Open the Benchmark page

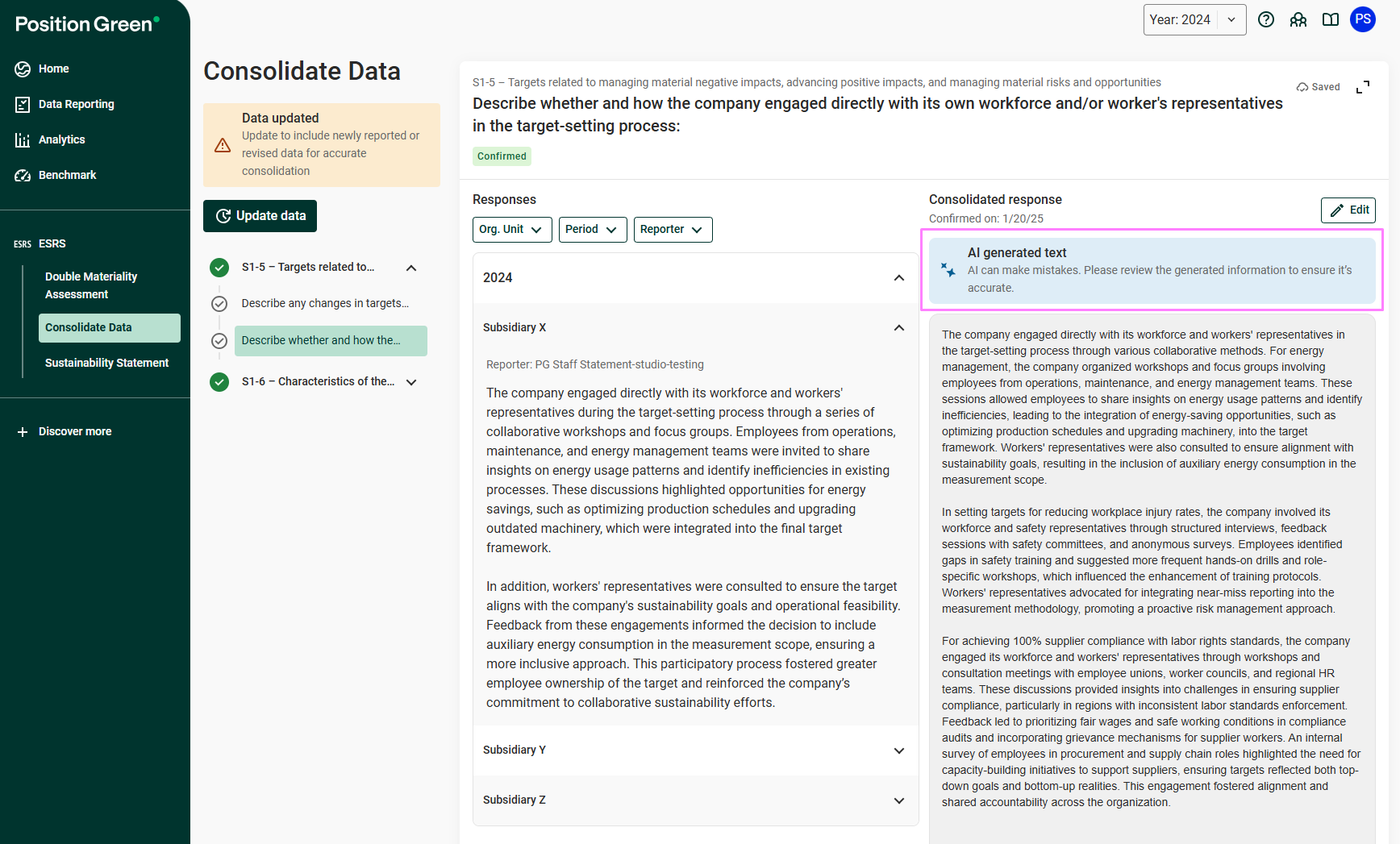tap(67, 175)
